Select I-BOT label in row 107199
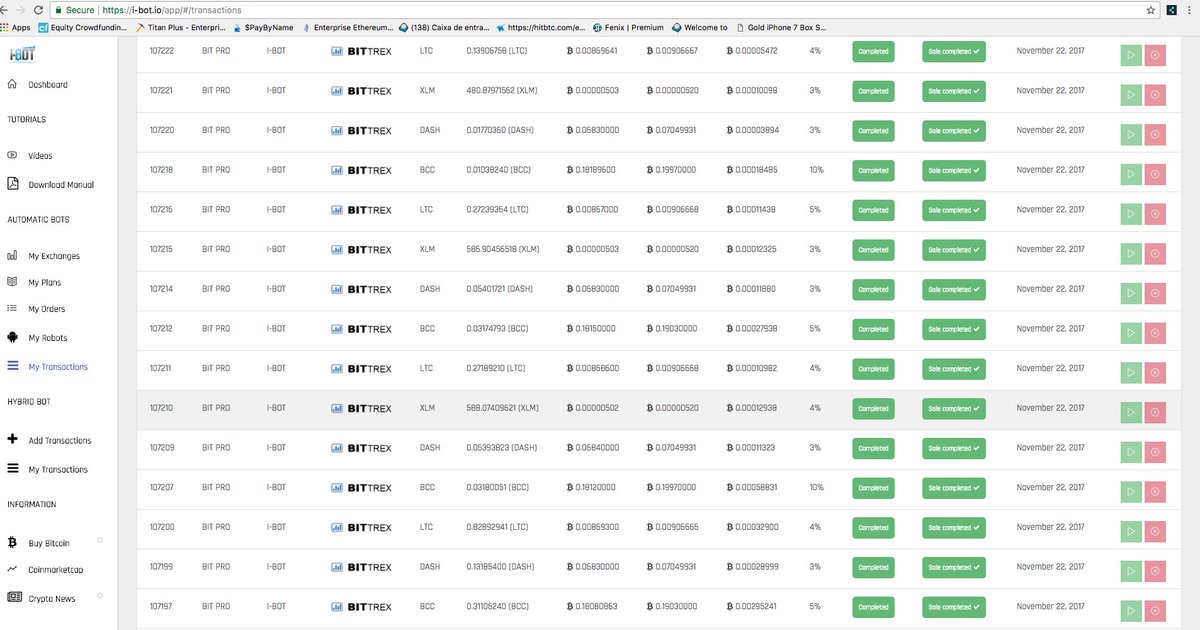Viewport: 1200px width, 630px height. coord(276,566)
